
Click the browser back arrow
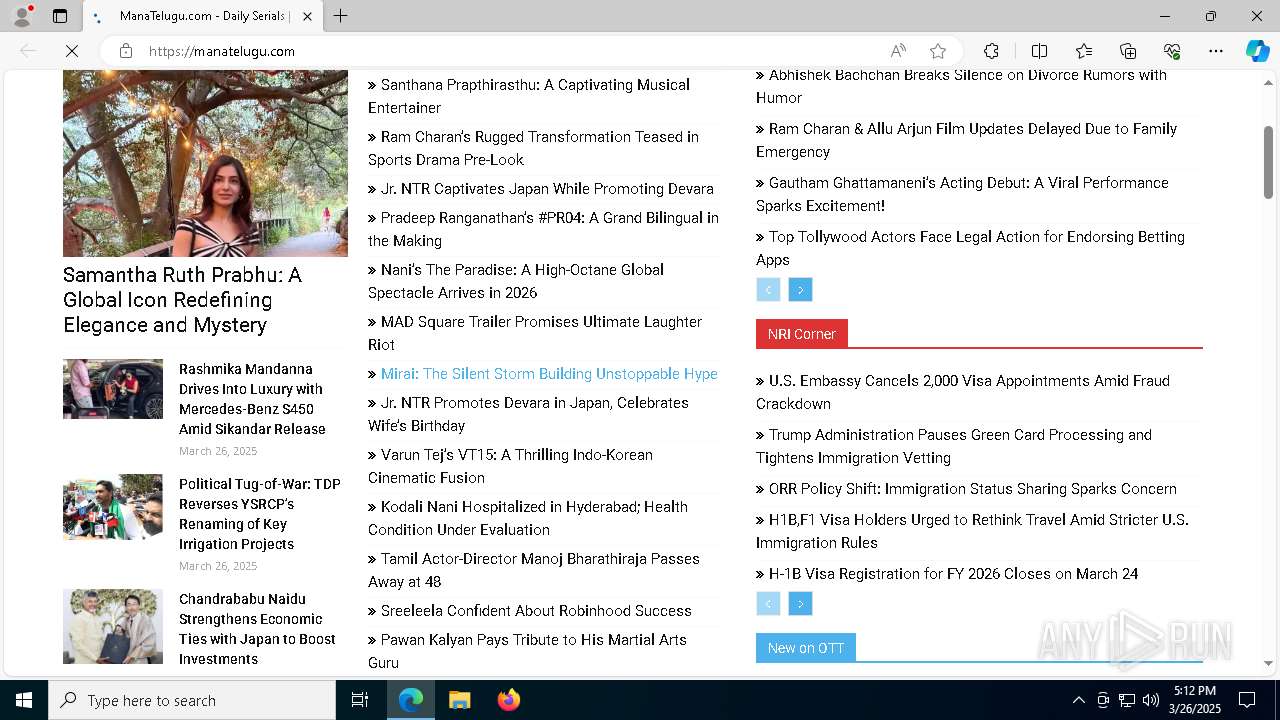pos(28,51)
